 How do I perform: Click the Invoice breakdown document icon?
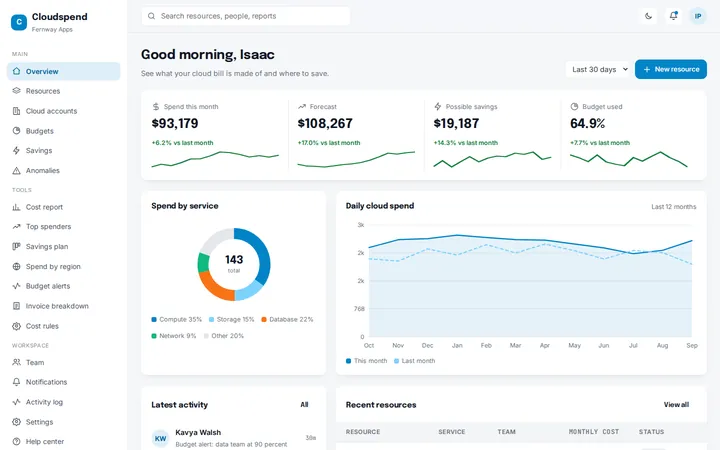pos(17,306)
